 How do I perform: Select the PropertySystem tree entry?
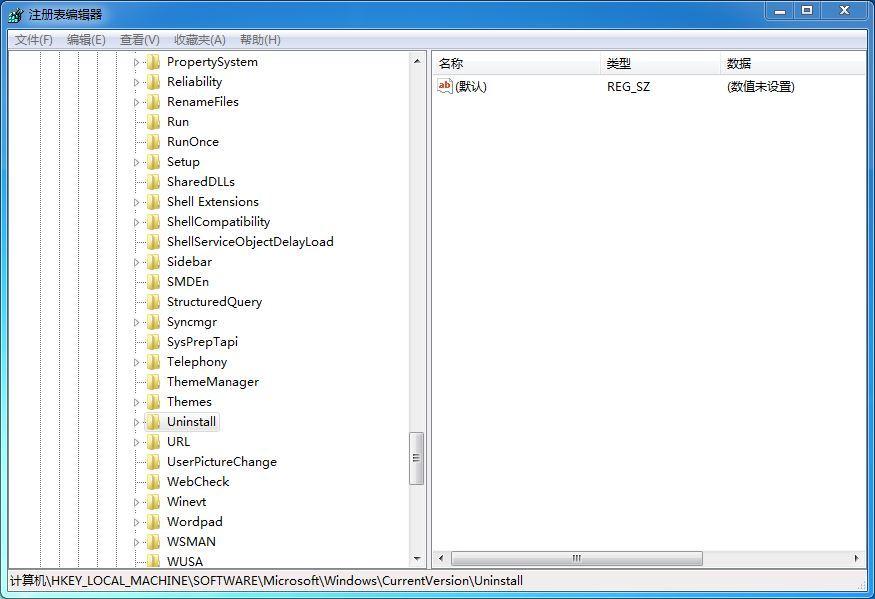pos(212,62)
